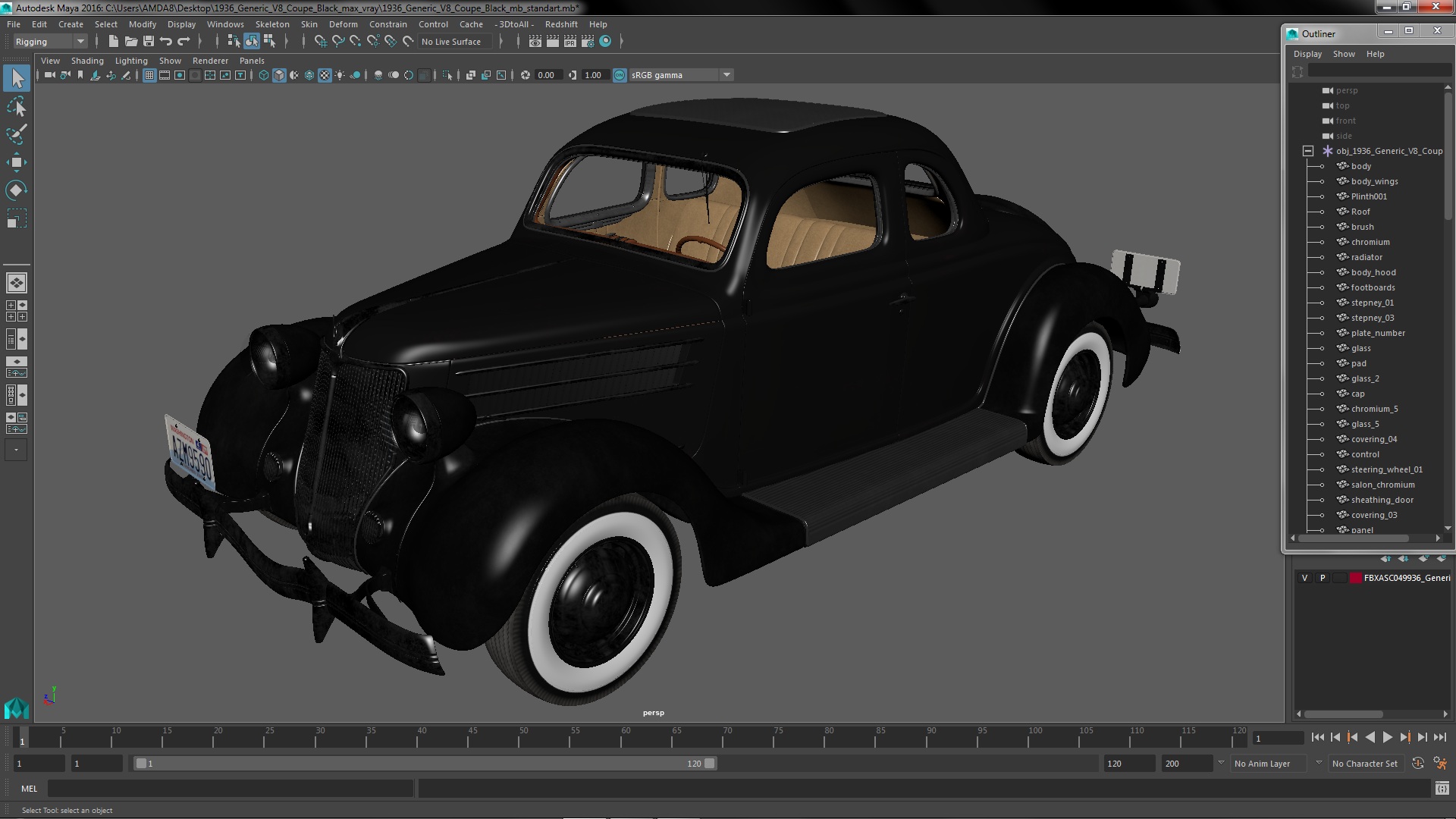The image size is (1456, 819).
Task: Open Render Settings window
Action: (588, 42)
